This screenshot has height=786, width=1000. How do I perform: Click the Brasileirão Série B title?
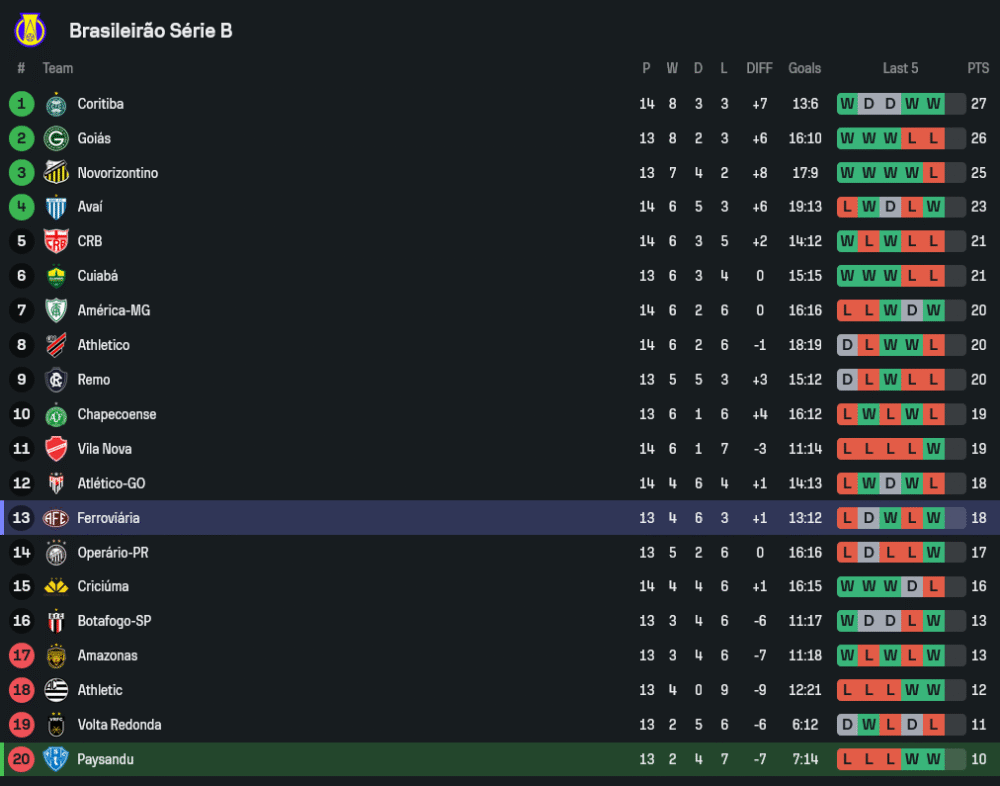pyautogui.click(x=151, y=31)
